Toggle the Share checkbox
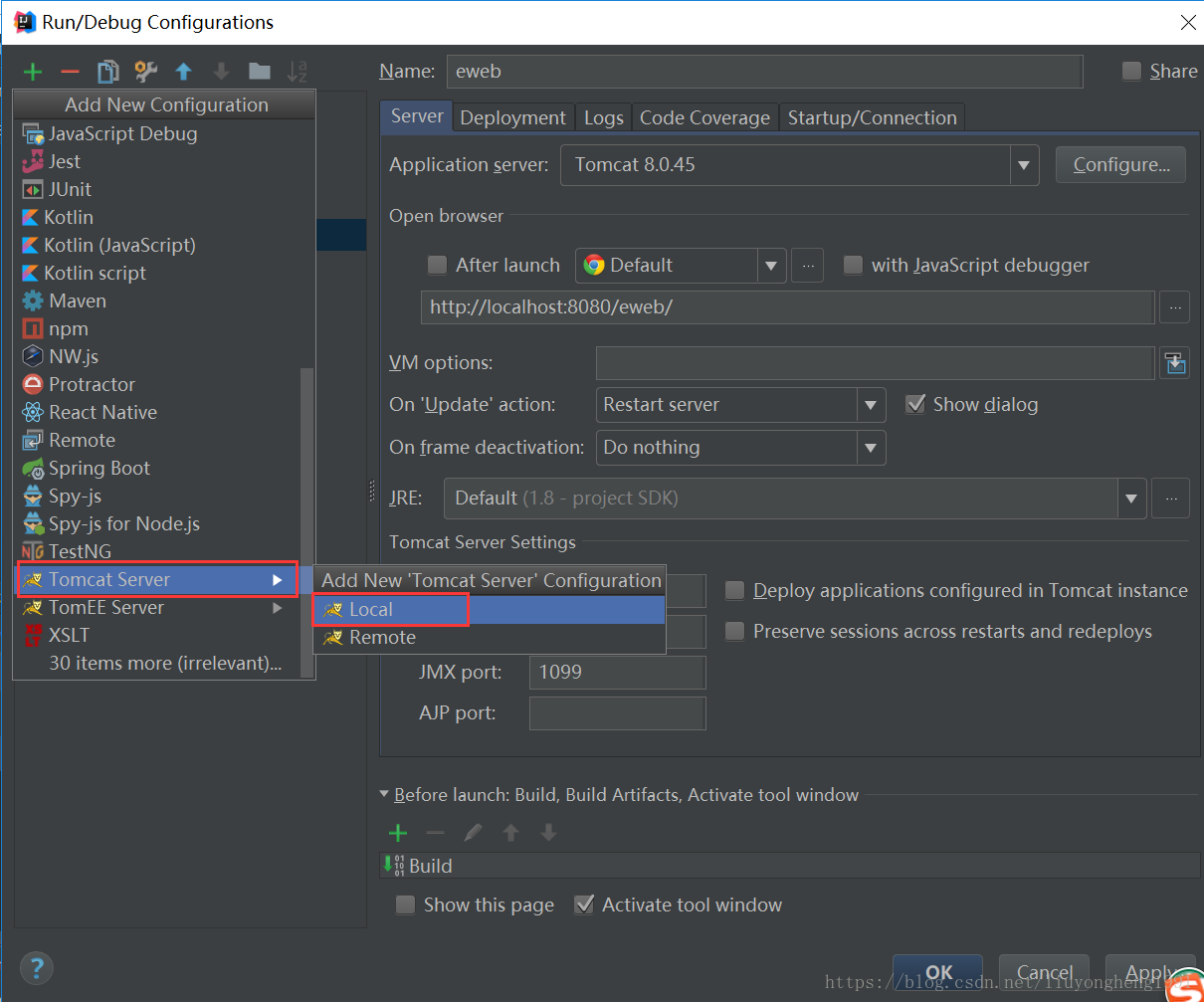 (1131, 71)
